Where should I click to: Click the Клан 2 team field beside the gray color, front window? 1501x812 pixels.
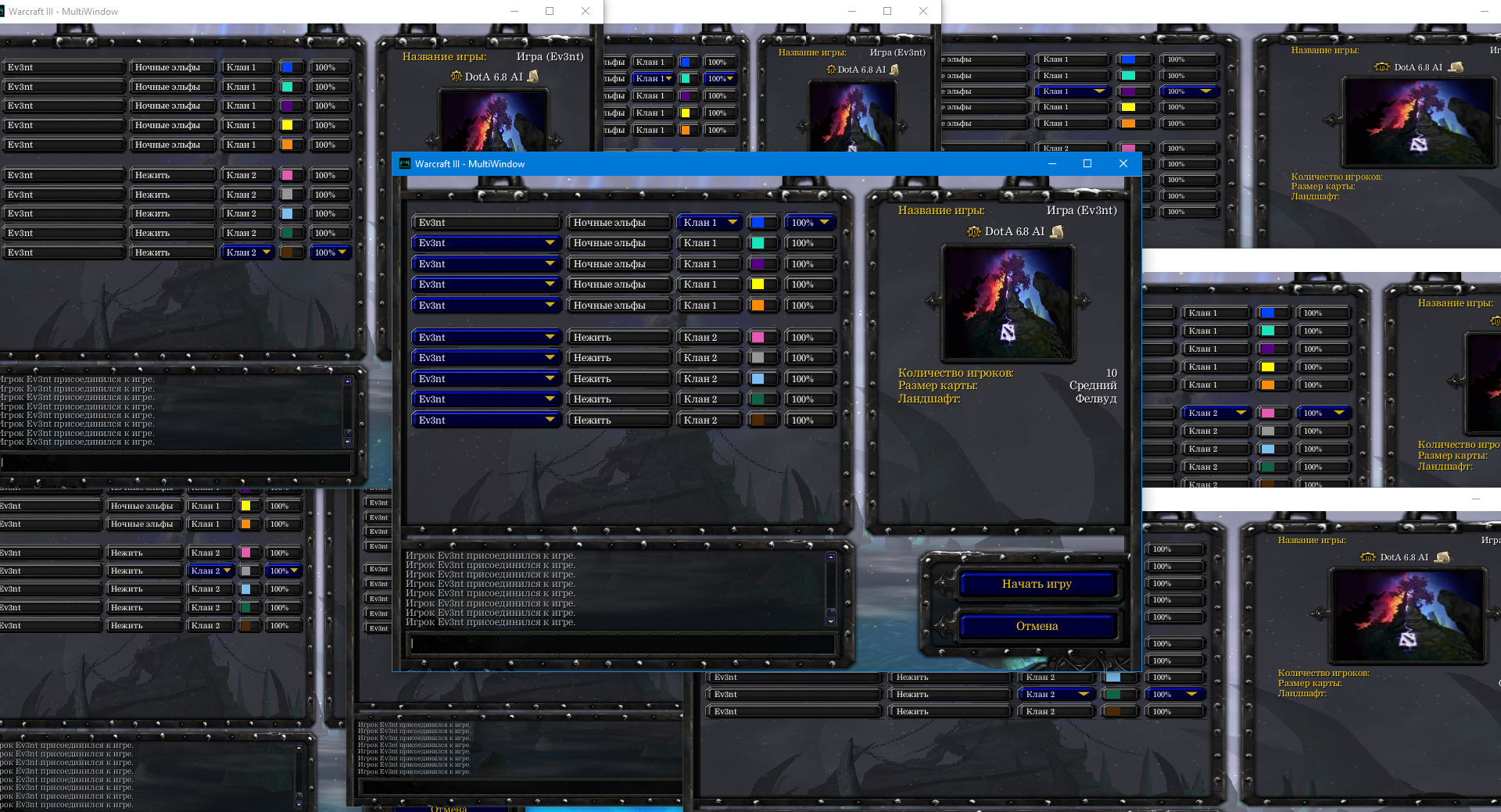point(709,358)
